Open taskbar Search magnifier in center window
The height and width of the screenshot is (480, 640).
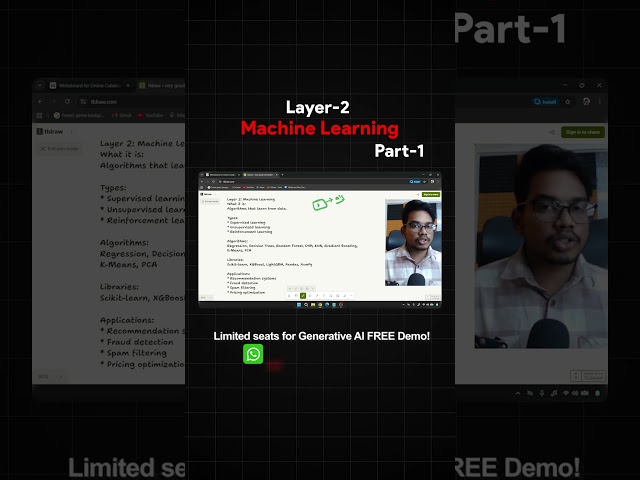pos(306,304)
